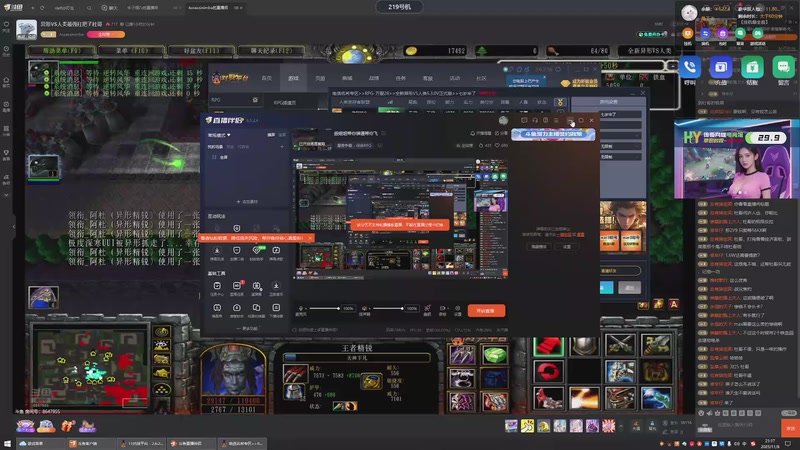This screenshot has height=450, width=800.
Task: Click the medal icon in room window header
Action: click(x=561, y=103)
